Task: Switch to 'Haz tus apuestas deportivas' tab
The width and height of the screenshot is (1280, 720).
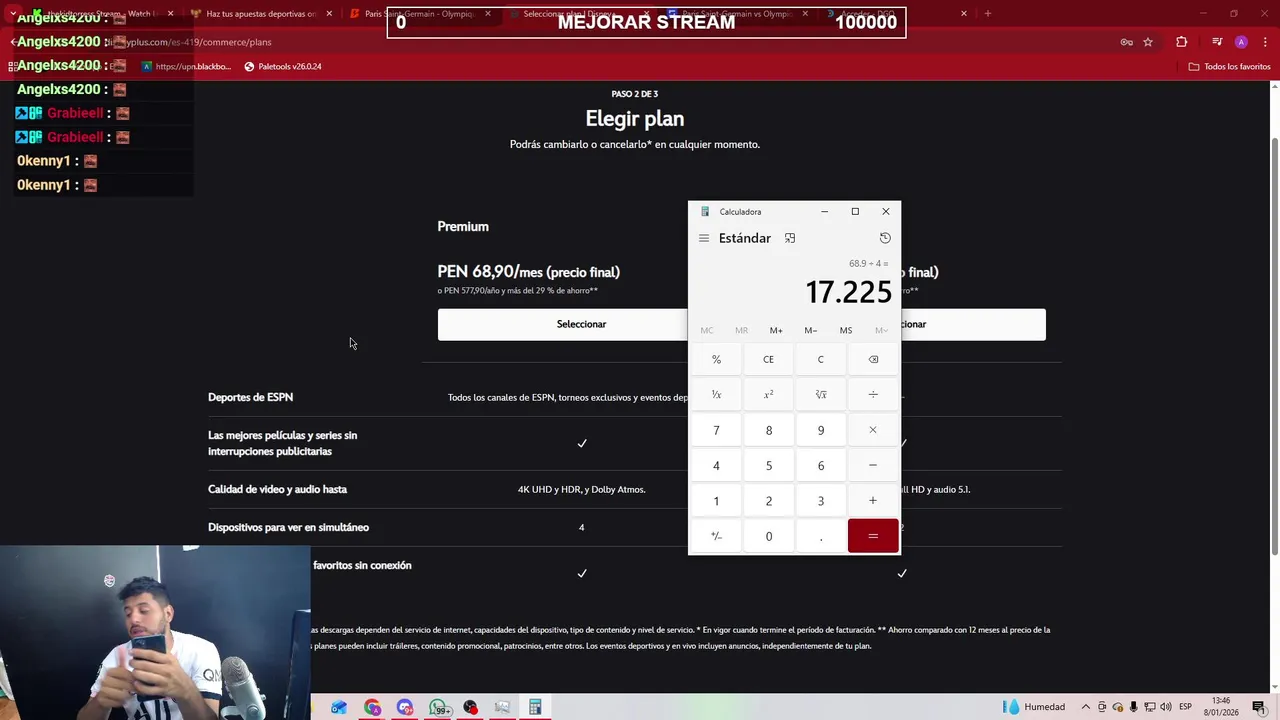Action: (260, 14)
